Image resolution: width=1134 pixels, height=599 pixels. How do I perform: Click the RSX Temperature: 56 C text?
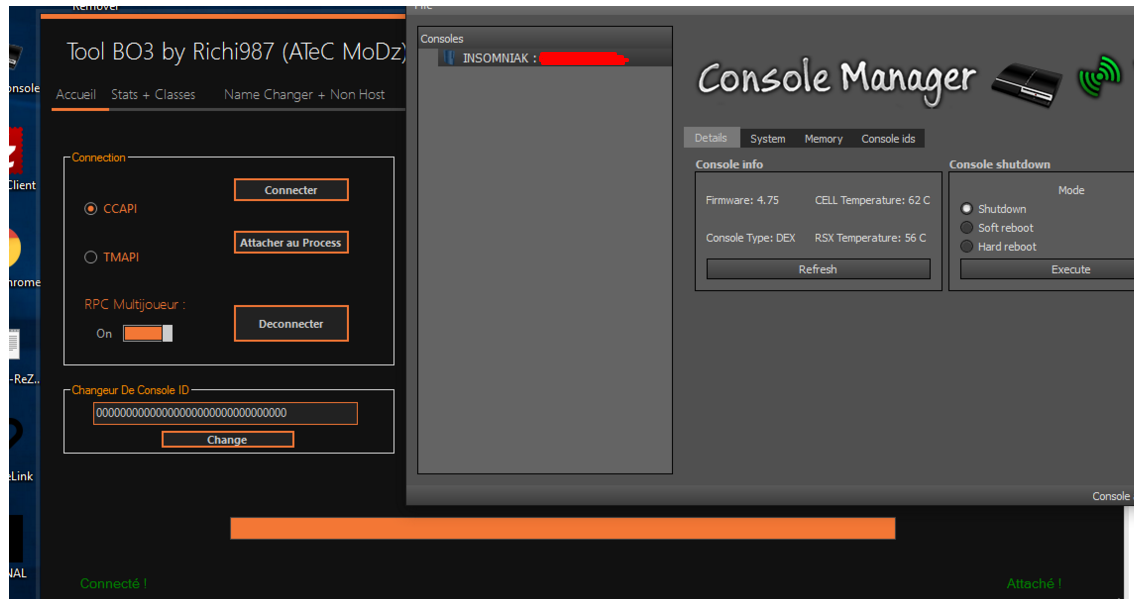(x=870, y=238)
